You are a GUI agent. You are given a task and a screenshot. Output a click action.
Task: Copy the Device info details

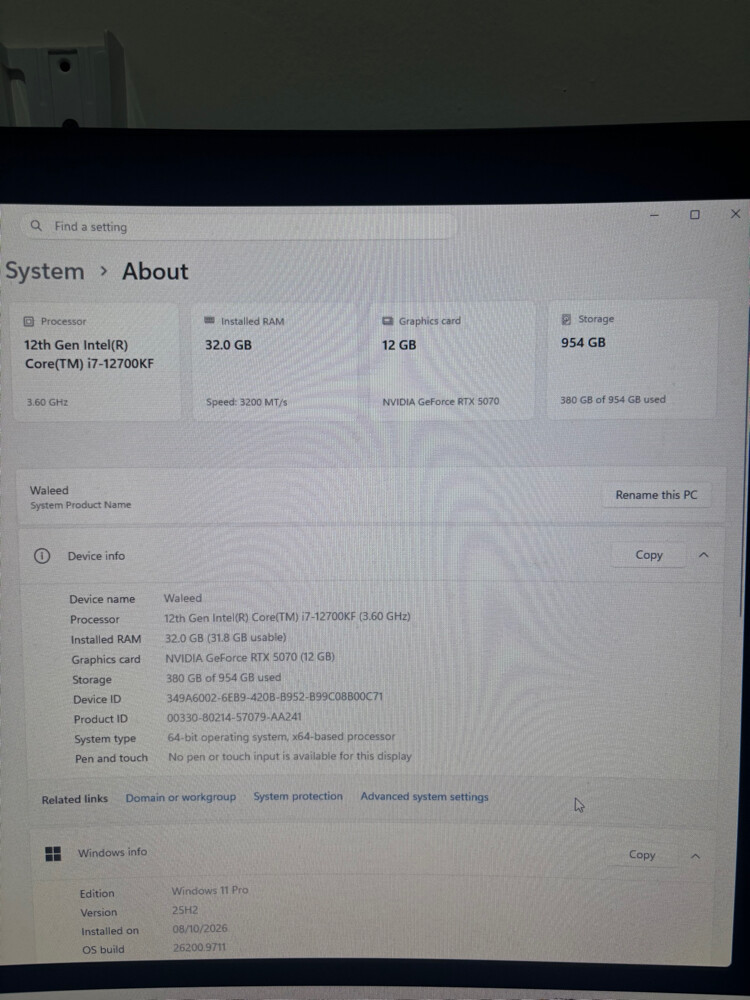click(x=649, y=555)
